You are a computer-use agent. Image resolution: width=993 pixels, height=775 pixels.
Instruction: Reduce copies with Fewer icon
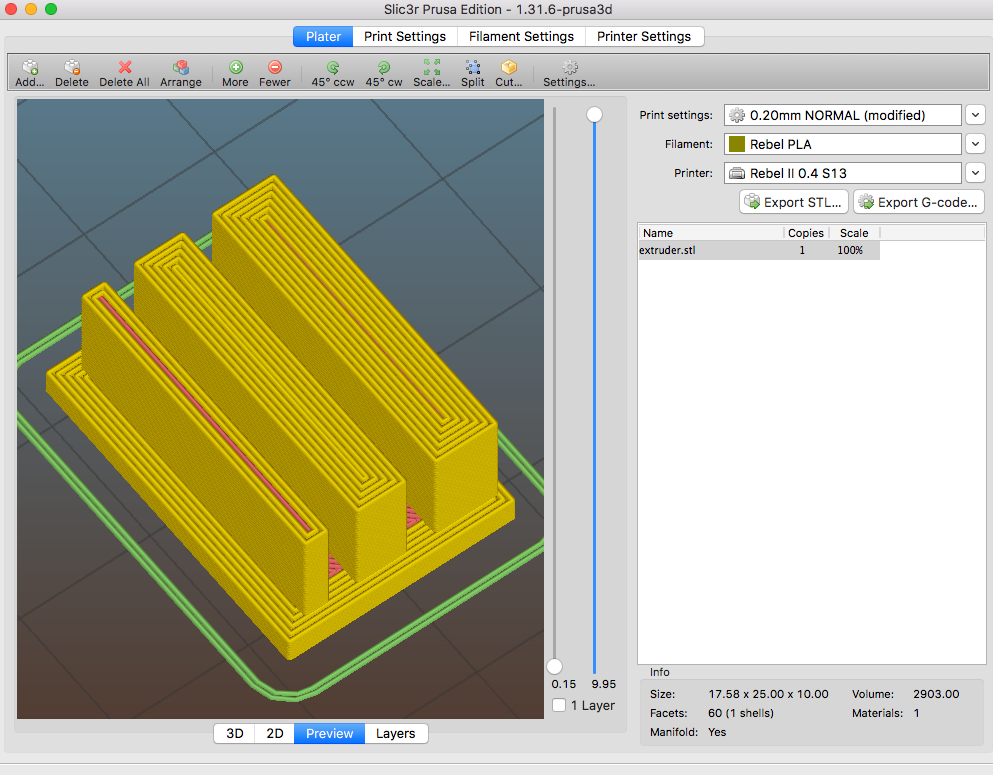[275, 73]
